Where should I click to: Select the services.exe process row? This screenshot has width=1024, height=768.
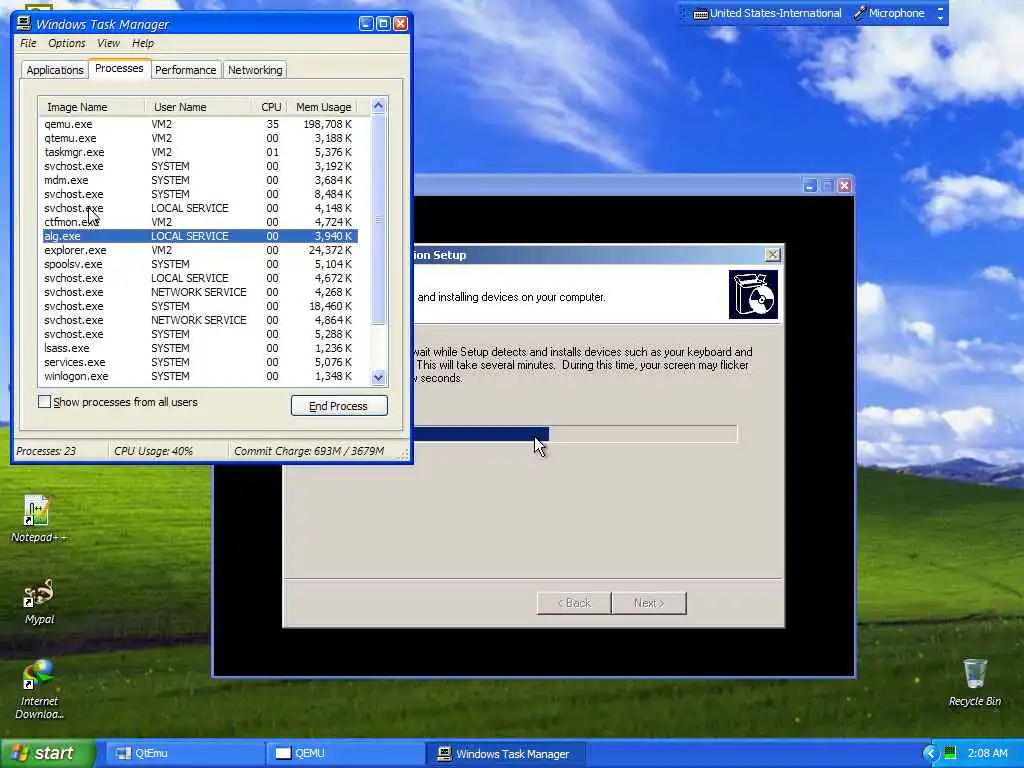coord(199,362)
